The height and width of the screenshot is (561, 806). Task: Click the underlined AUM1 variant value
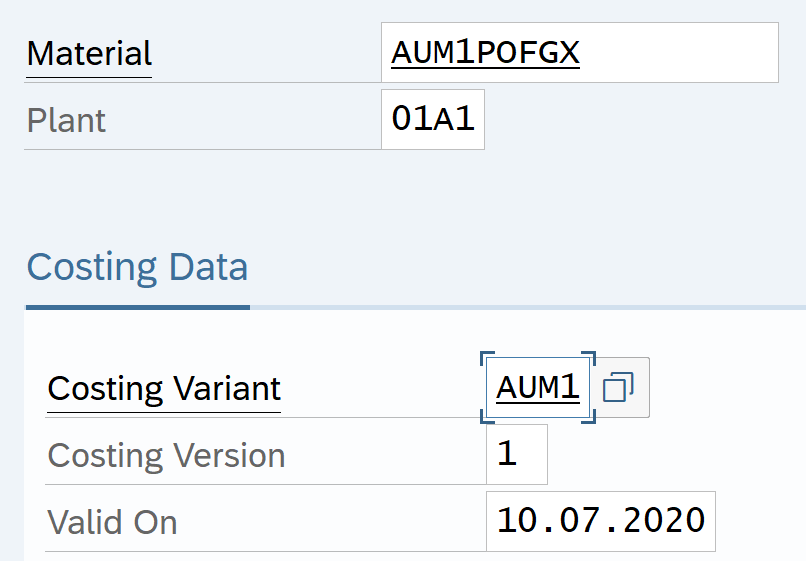click(x=537, y=387)
